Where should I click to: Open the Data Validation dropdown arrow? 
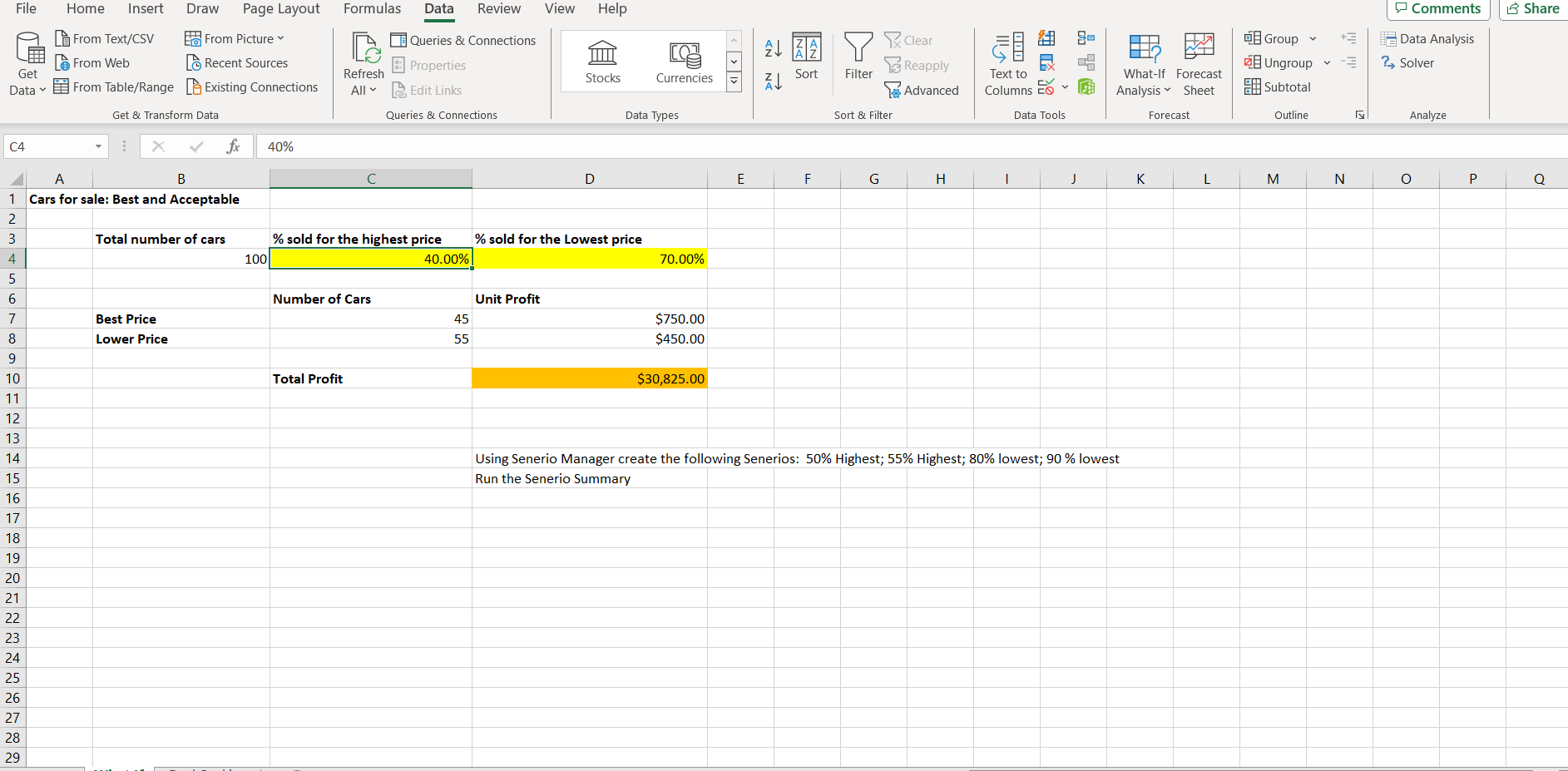(1065, 87)
